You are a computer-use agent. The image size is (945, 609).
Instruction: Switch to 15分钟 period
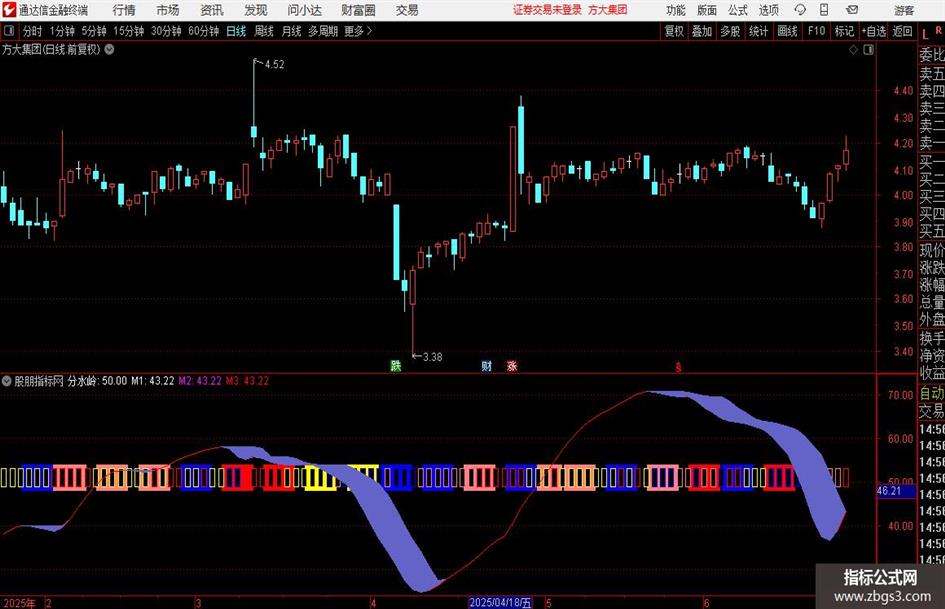(129, 31)
